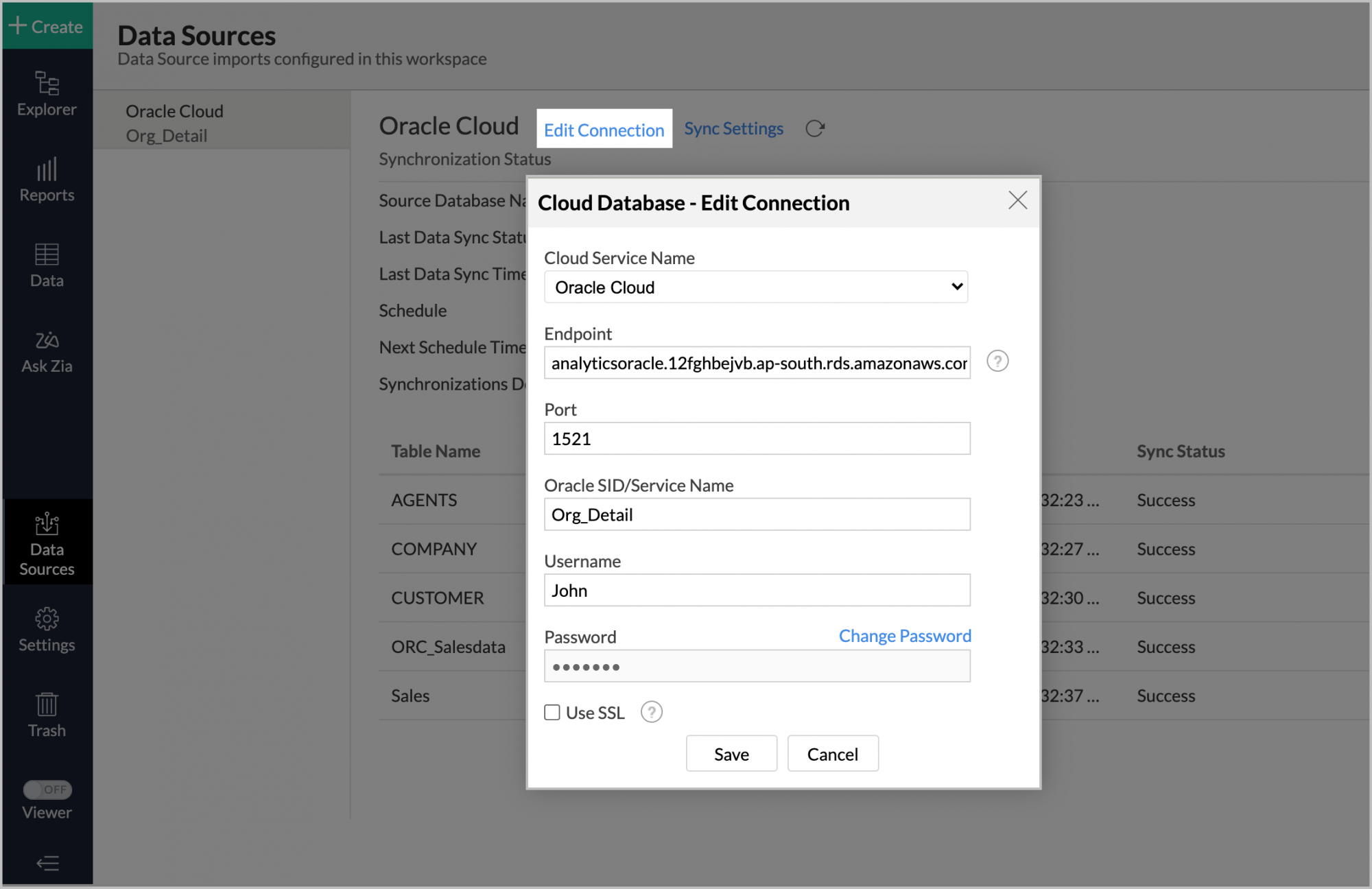The height and width of the screenshot is (889, 1372).
Task: Toggle the Viewer OFF switch
Action: coord(47,790)
